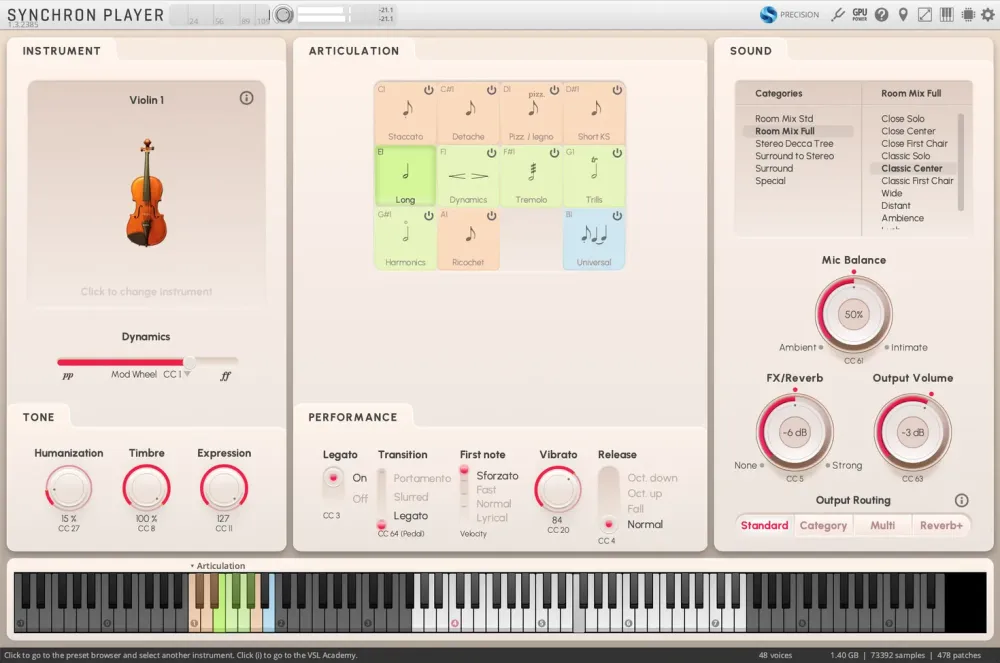The width and height of the screenshot is (1000, 663).
Task: Click the tuning fork icon in toolbar
Action: click(x=838, y=14)
